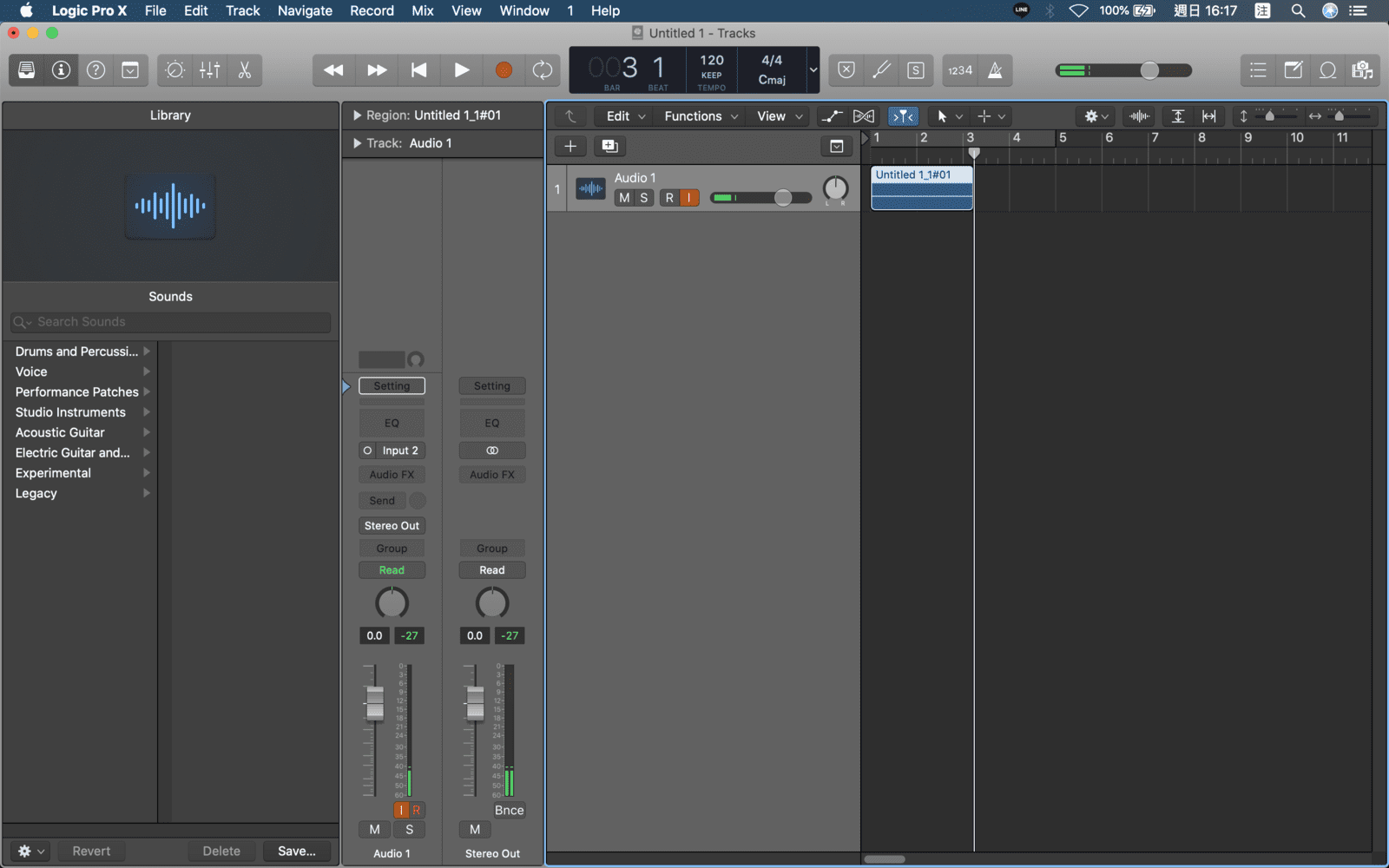This screenshot has width=1389, height=868.
Task: Open Help menu
Action: pos(605,10)
